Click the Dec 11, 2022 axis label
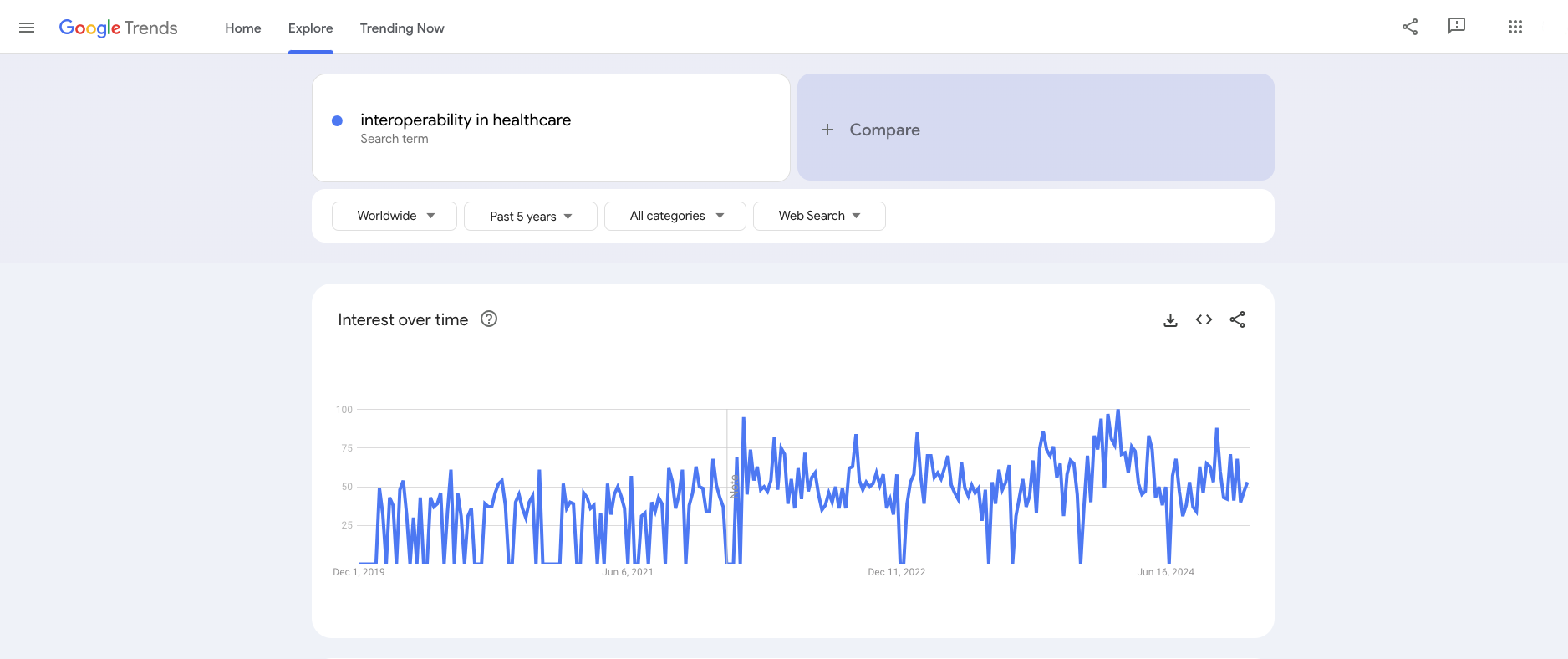 897,572
